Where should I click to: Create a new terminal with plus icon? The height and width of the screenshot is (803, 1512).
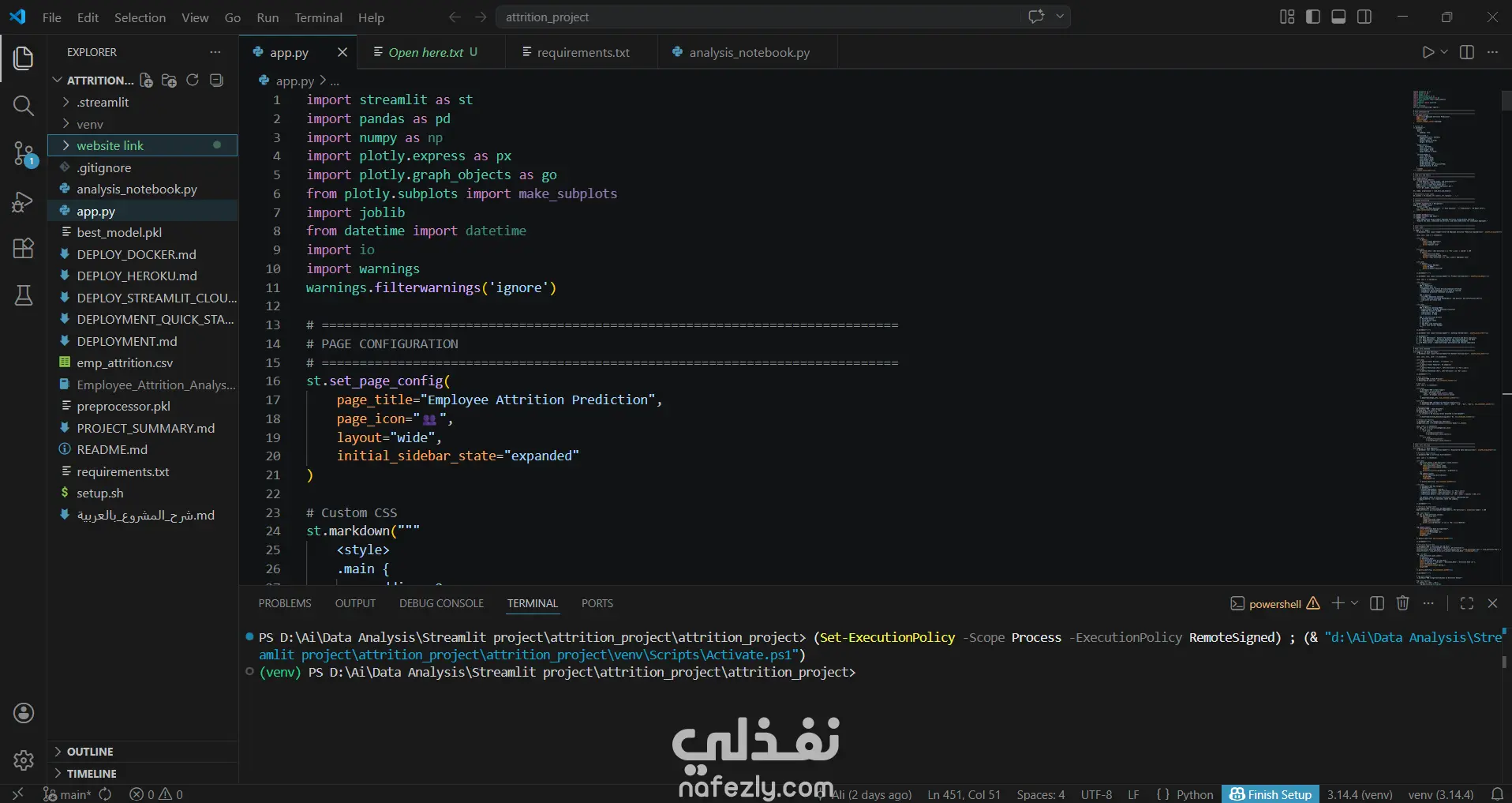[1338, 603]
